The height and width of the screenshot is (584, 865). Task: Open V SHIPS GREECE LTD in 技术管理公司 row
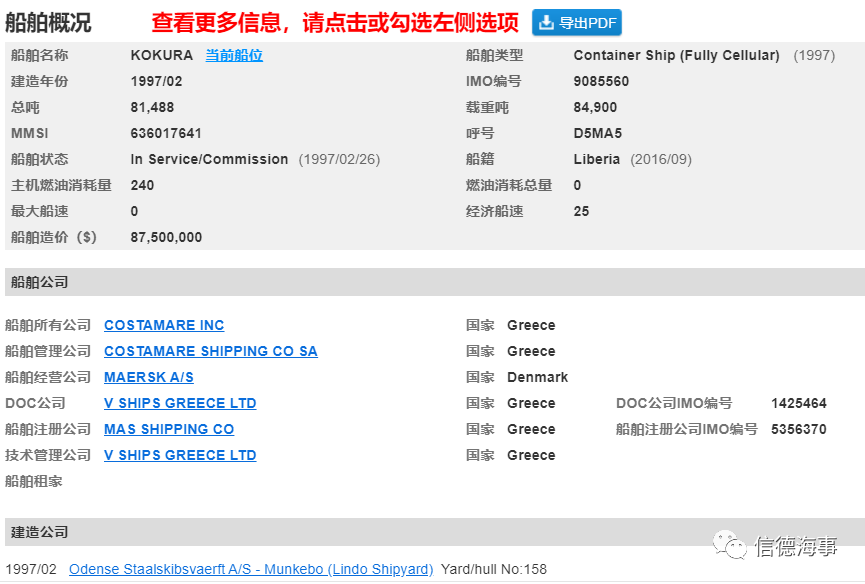(180, 455)
